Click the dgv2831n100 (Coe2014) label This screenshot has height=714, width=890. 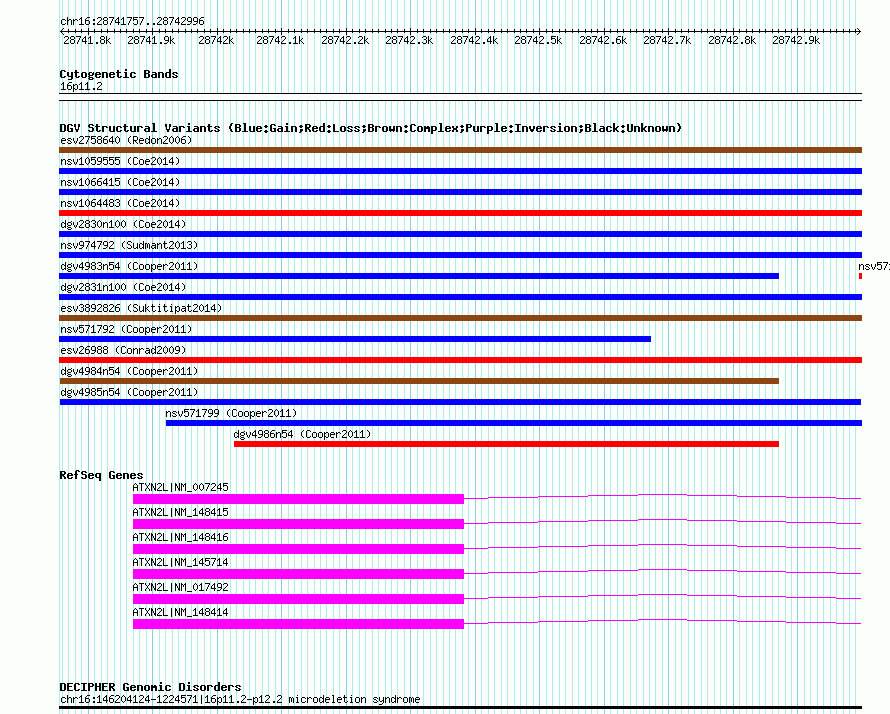[x=123, y=287]
